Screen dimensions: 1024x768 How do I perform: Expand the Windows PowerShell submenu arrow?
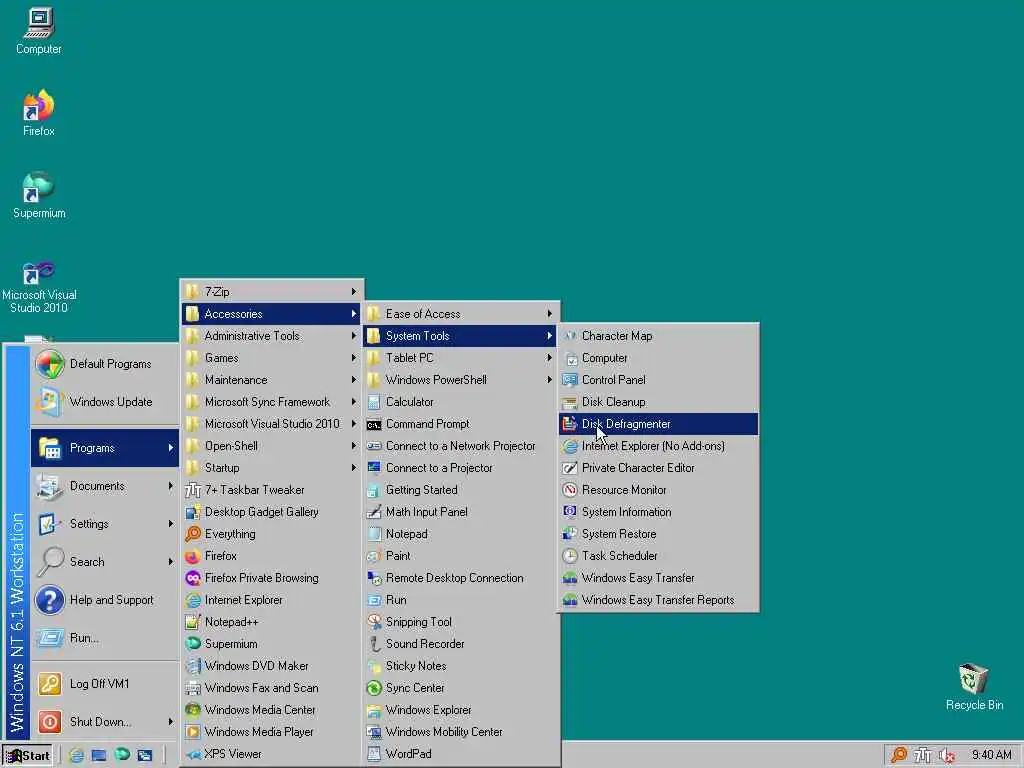pos(549,379)
